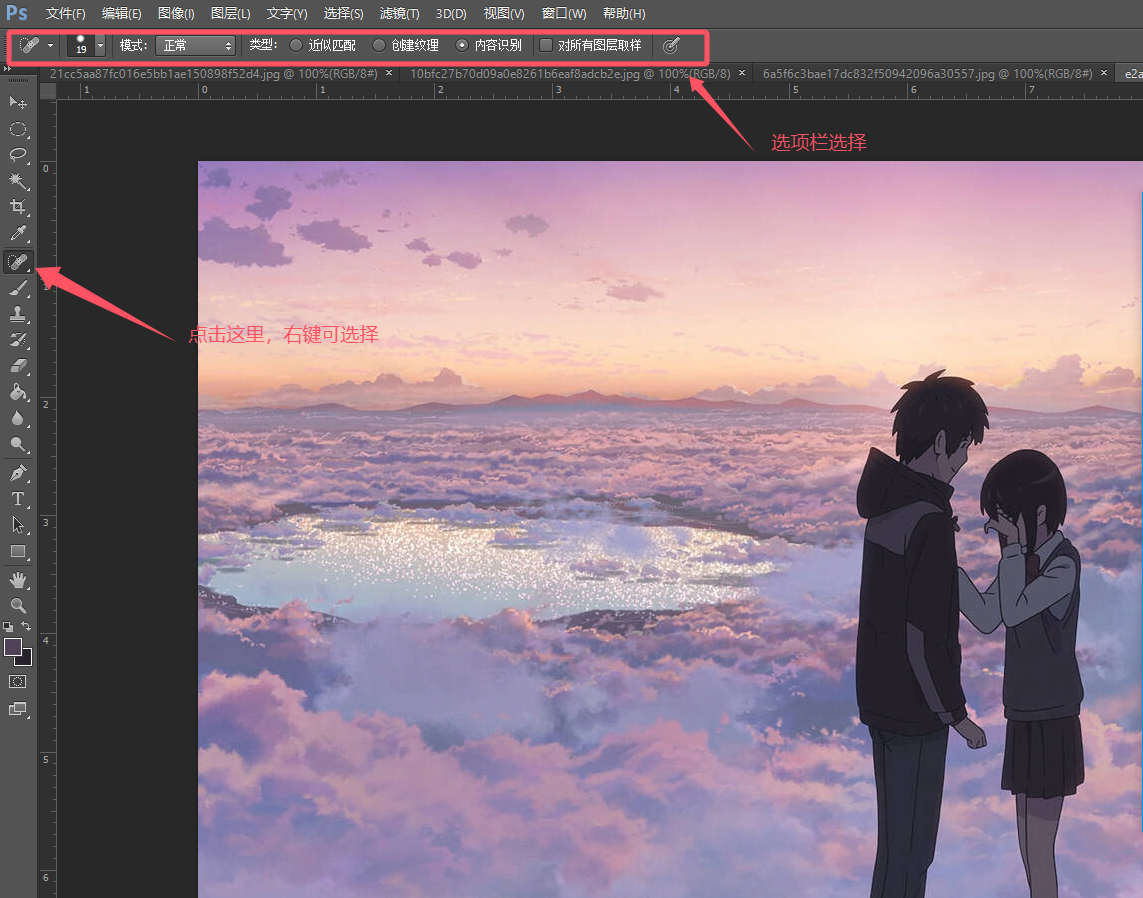This screenshot has width=1143, height=898.
Task: Swap foreground and background colors
Action: coord(26,627)
